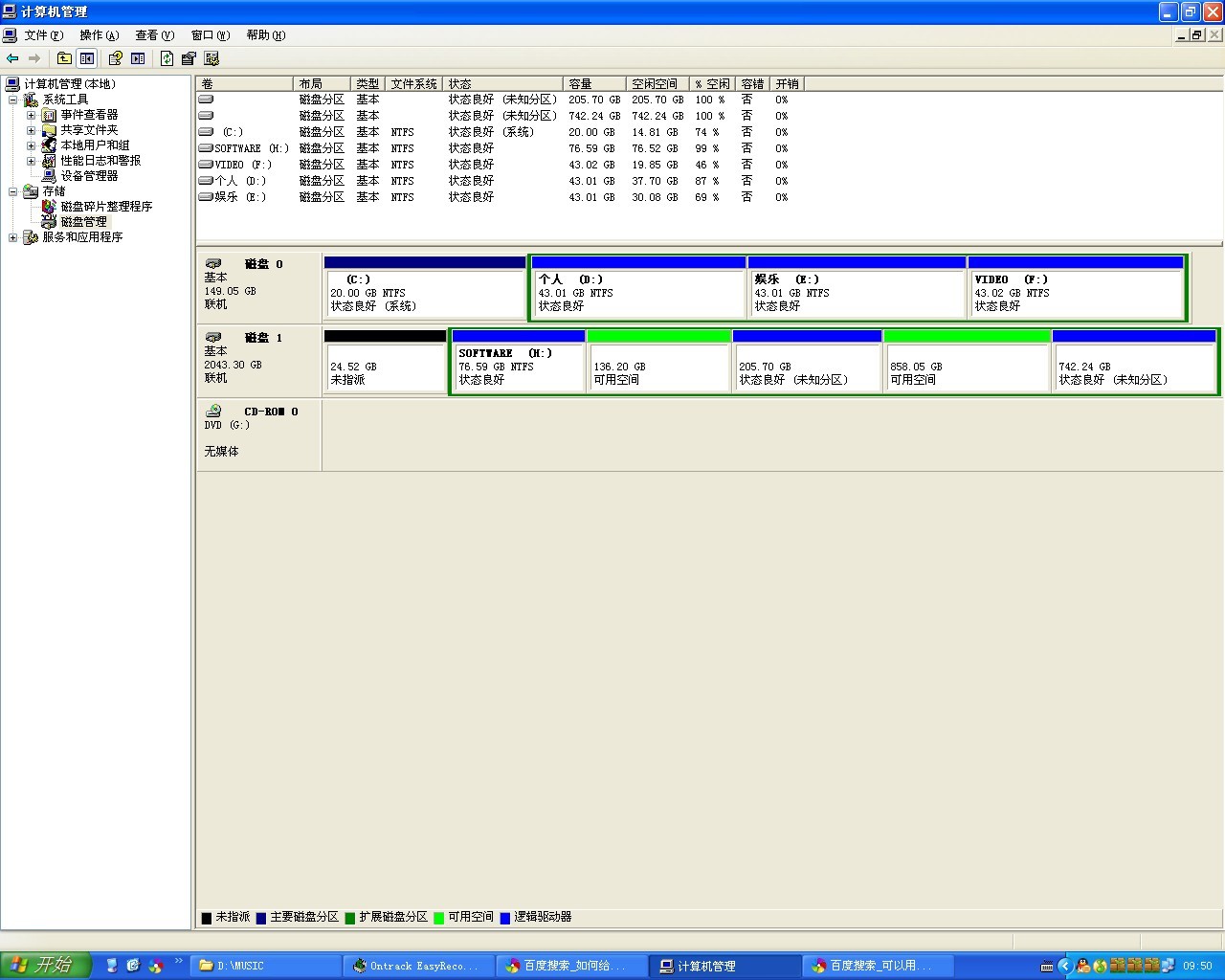Collapse the 系统工具 tree node
This screenshot has width=1225, height=980.
[12, 100]
